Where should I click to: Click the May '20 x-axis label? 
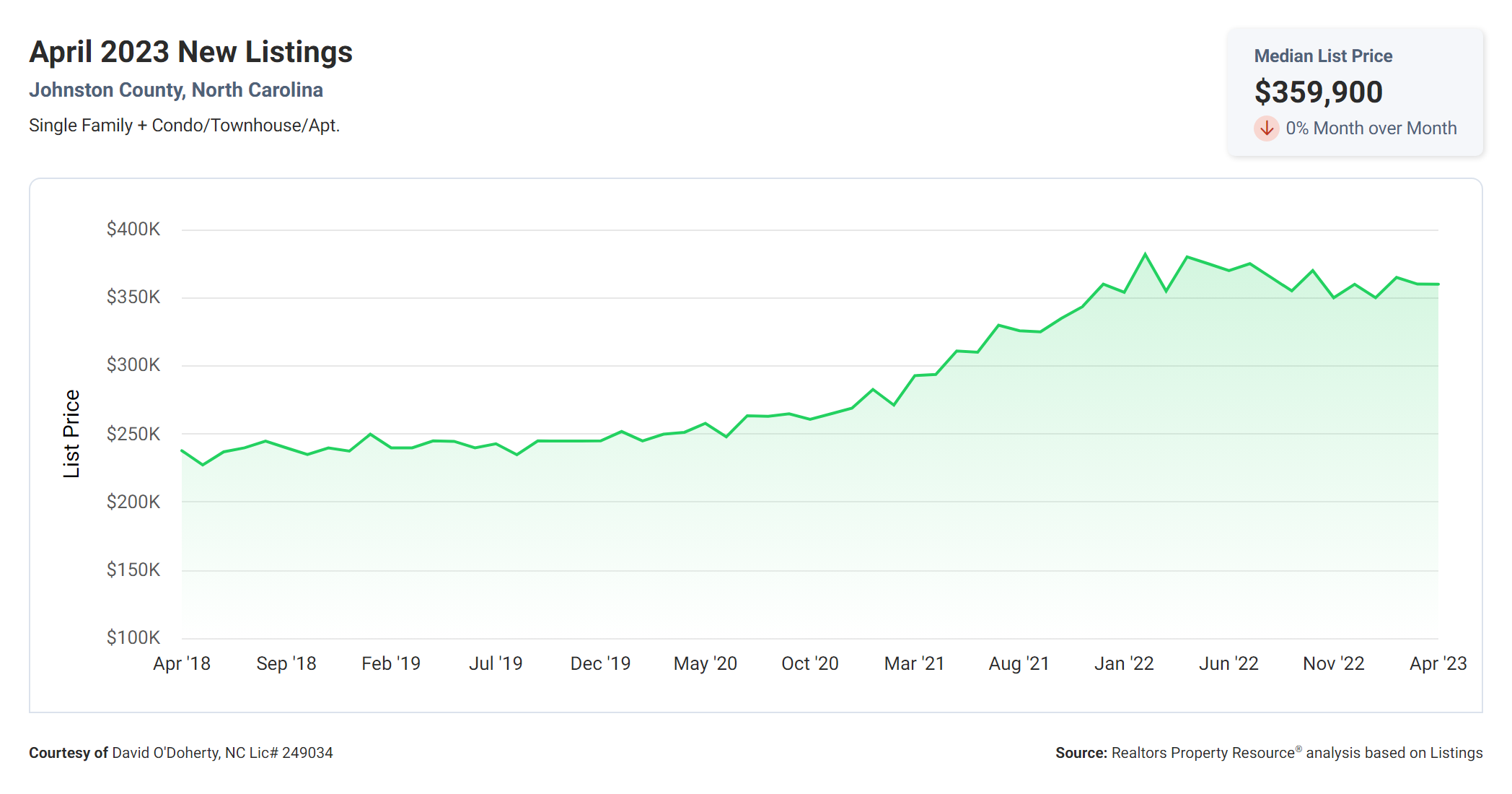pos(706,664)
